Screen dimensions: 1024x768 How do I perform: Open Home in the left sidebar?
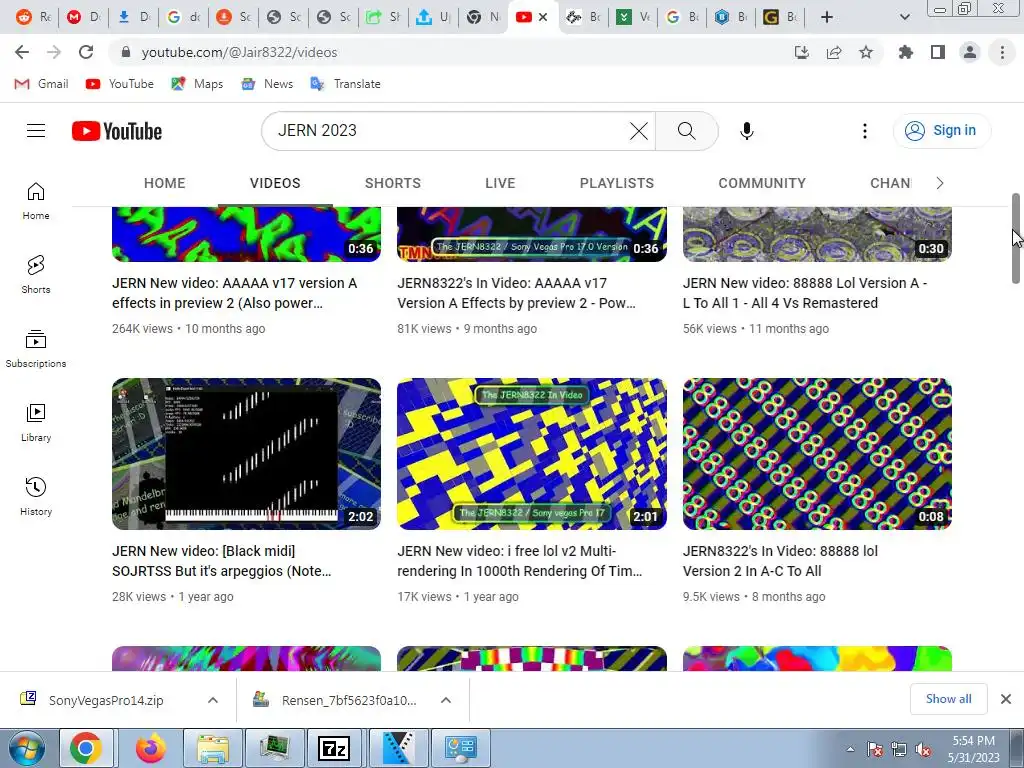(x=36, y=200)
